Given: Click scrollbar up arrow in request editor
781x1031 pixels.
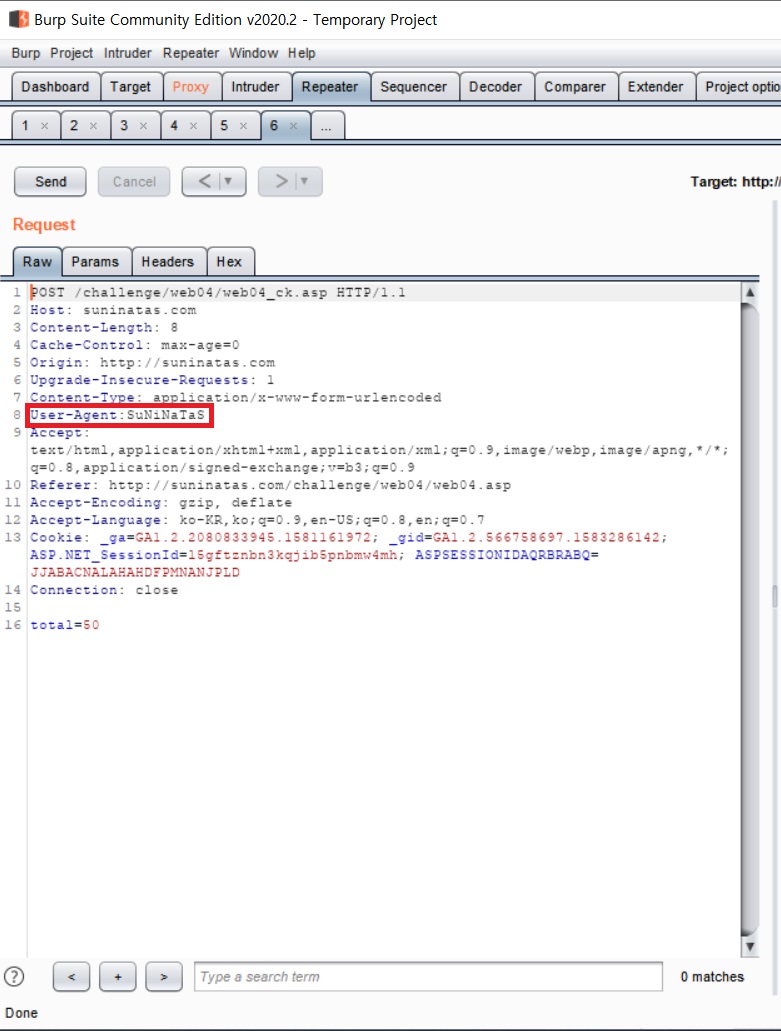Looking at the screenshot, I should click(x=749, y=292).
